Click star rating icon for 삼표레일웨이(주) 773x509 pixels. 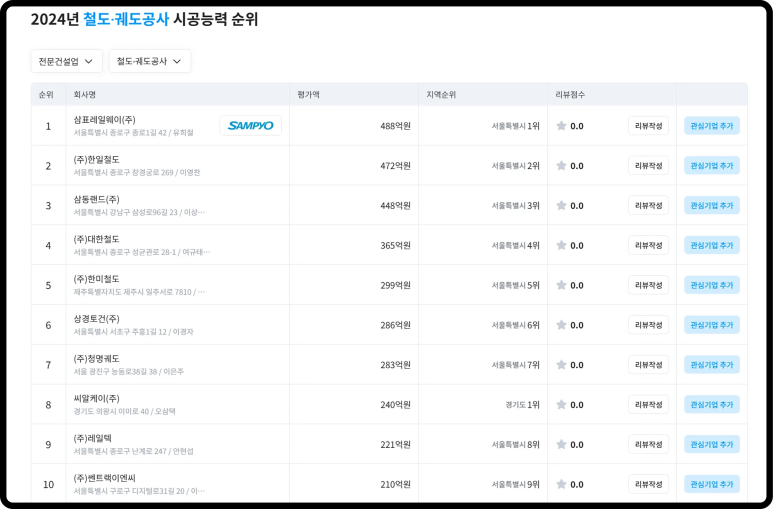coord(561,126)
